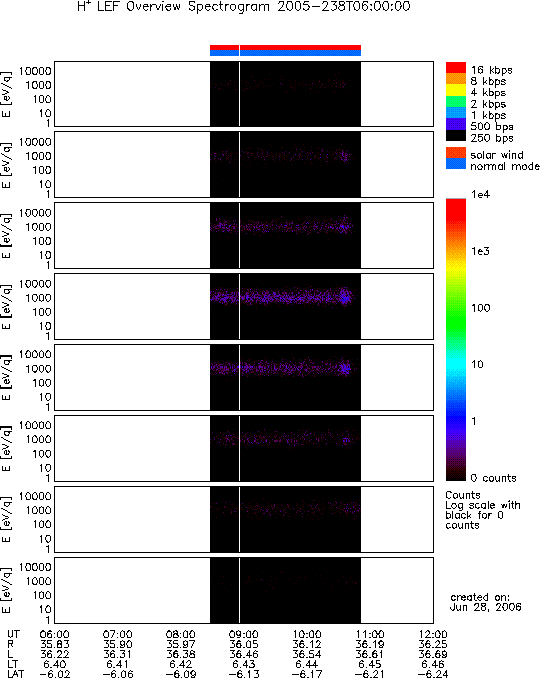Select the green 2 kbps legend swatch
The width and height of the screenshot is (540, 678).
tap(456, 101)
